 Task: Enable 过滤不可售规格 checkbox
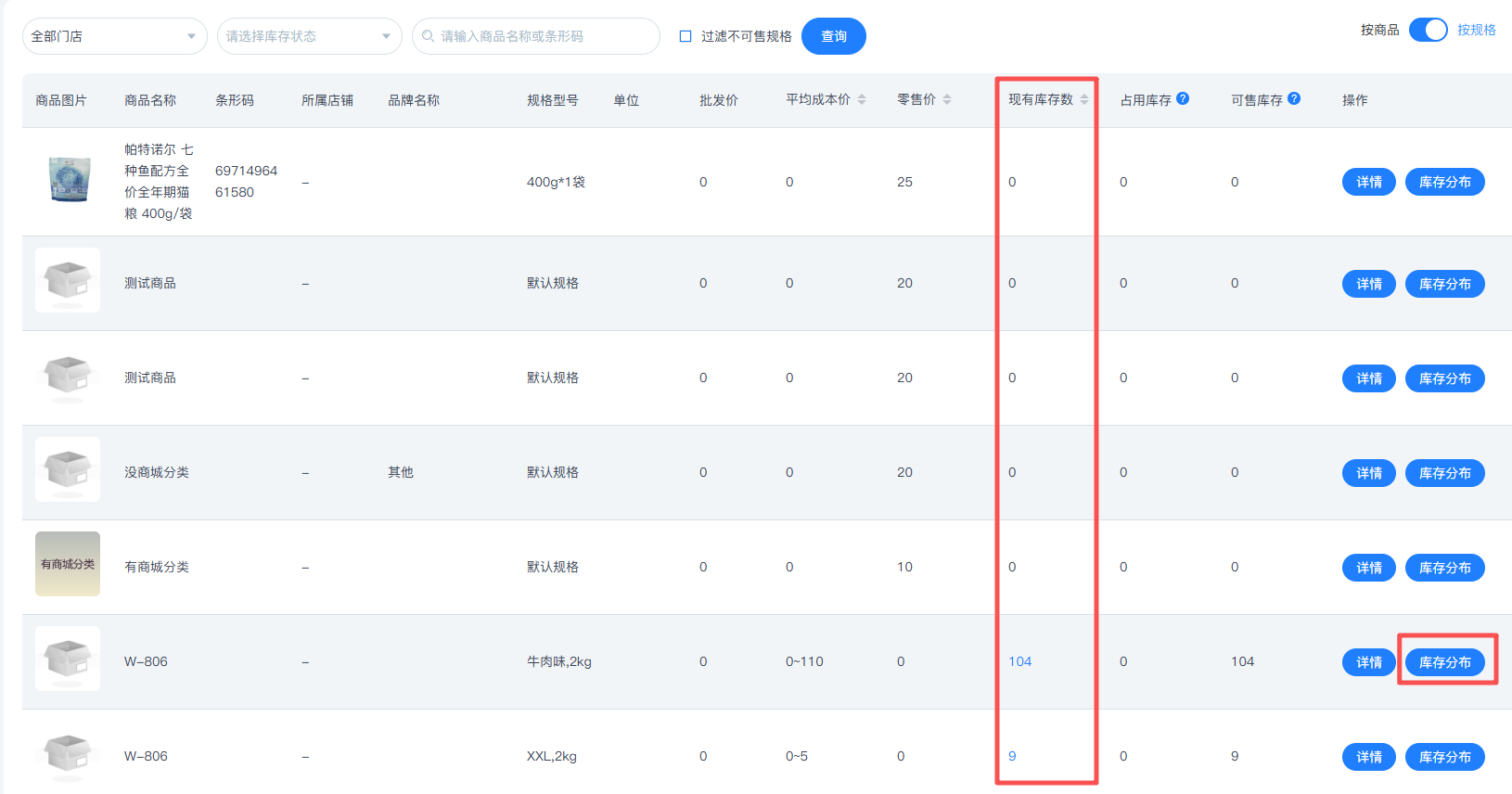click(x=686, y=36)
